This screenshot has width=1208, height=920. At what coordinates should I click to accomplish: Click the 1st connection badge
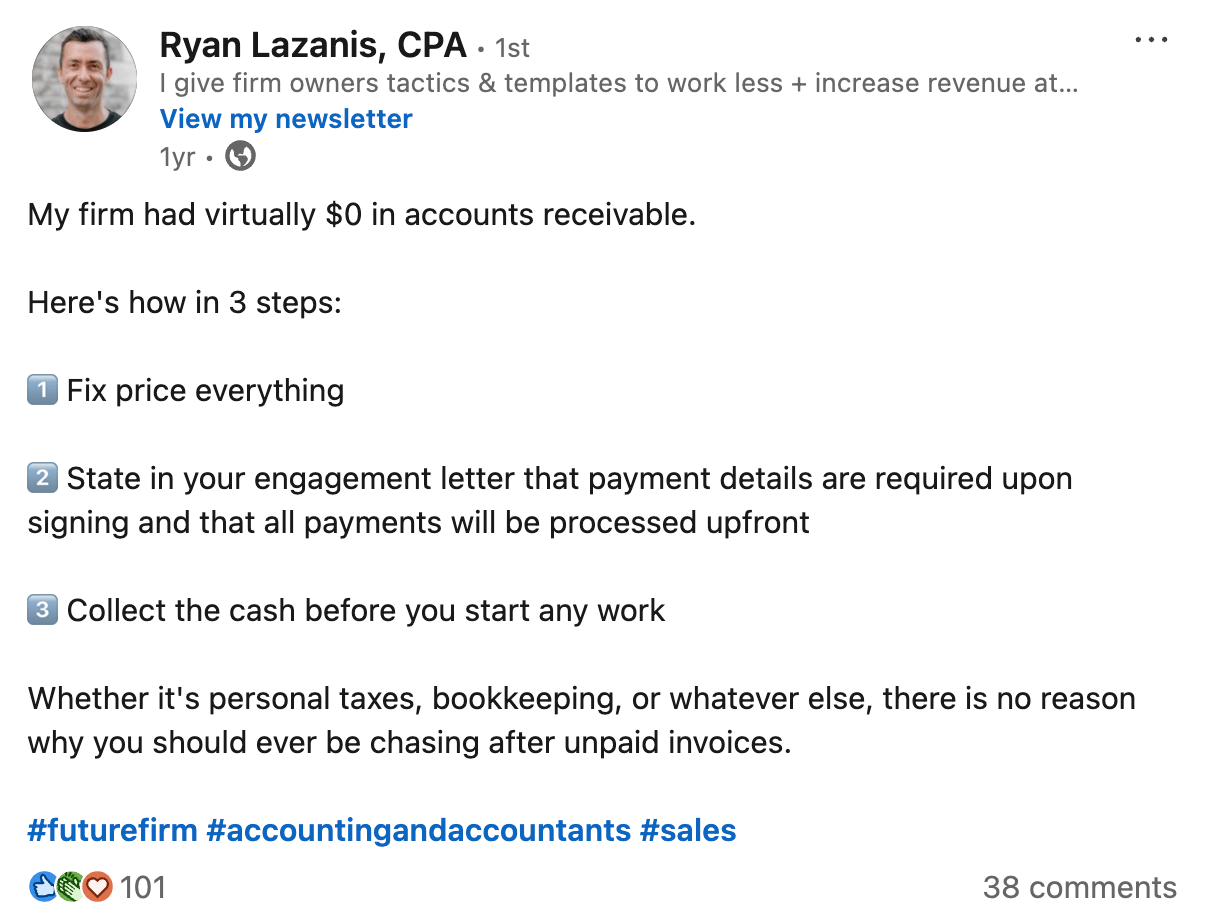(512, 47)
